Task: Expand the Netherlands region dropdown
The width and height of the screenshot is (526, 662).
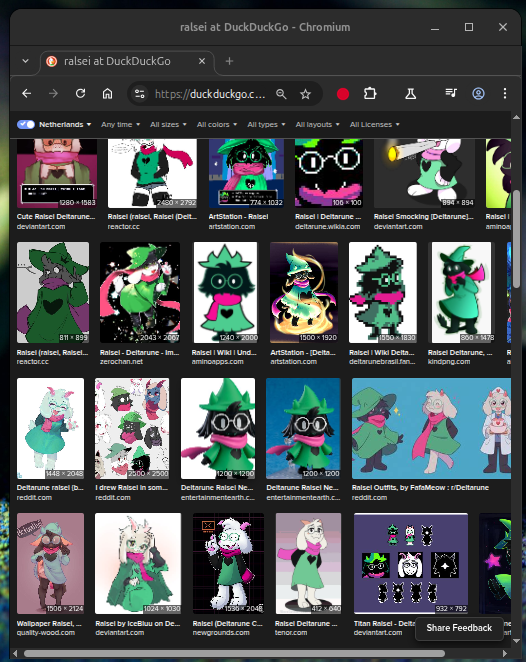Action: 65,125
